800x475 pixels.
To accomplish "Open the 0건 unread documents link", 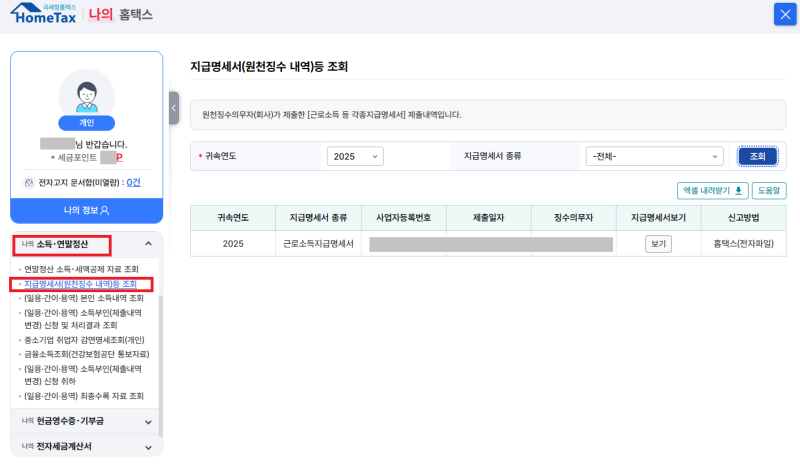I will point(133,183).
